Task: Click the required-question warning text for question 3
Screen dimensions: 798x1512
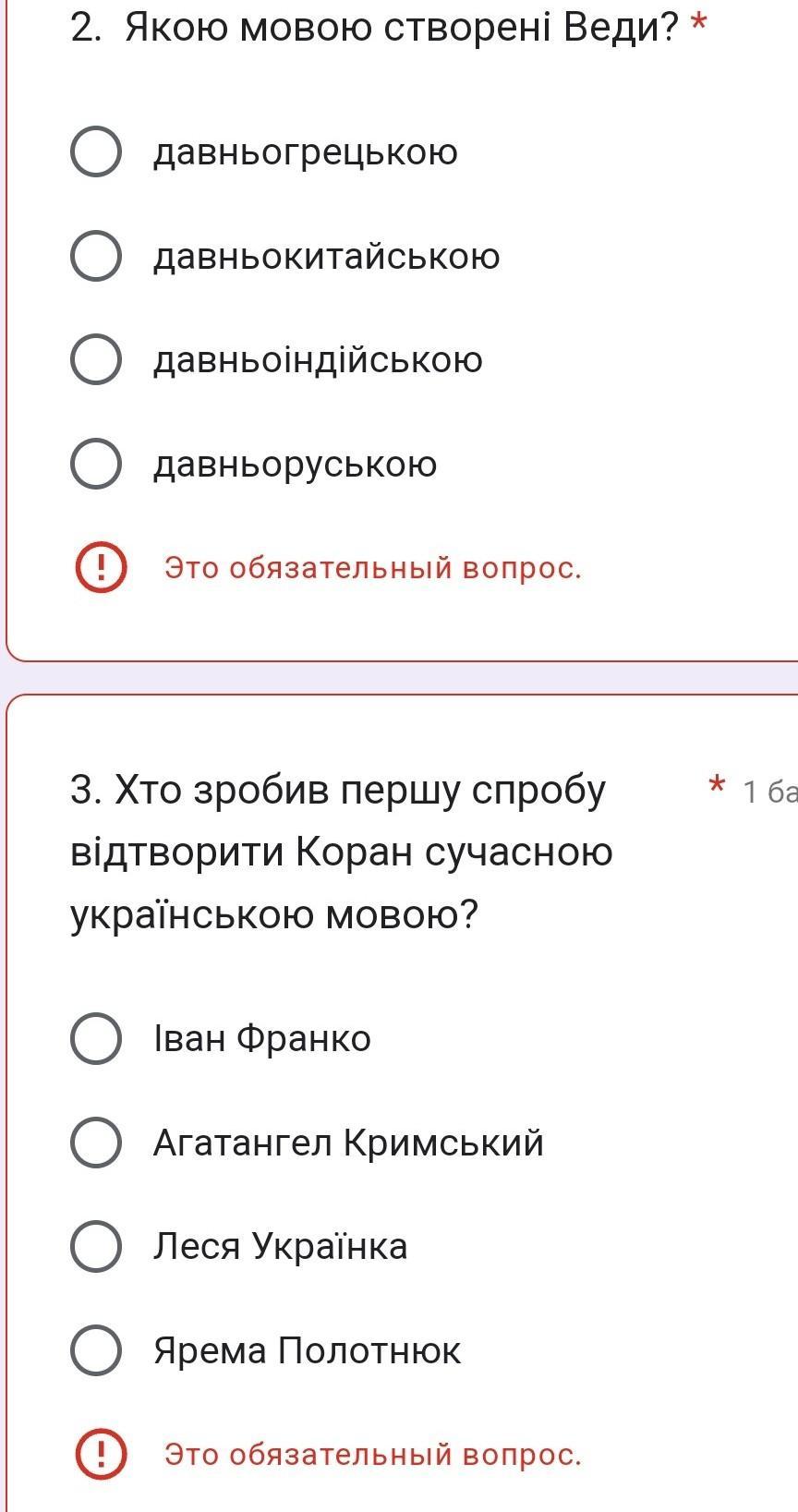Action: [x=373, y=1454]
